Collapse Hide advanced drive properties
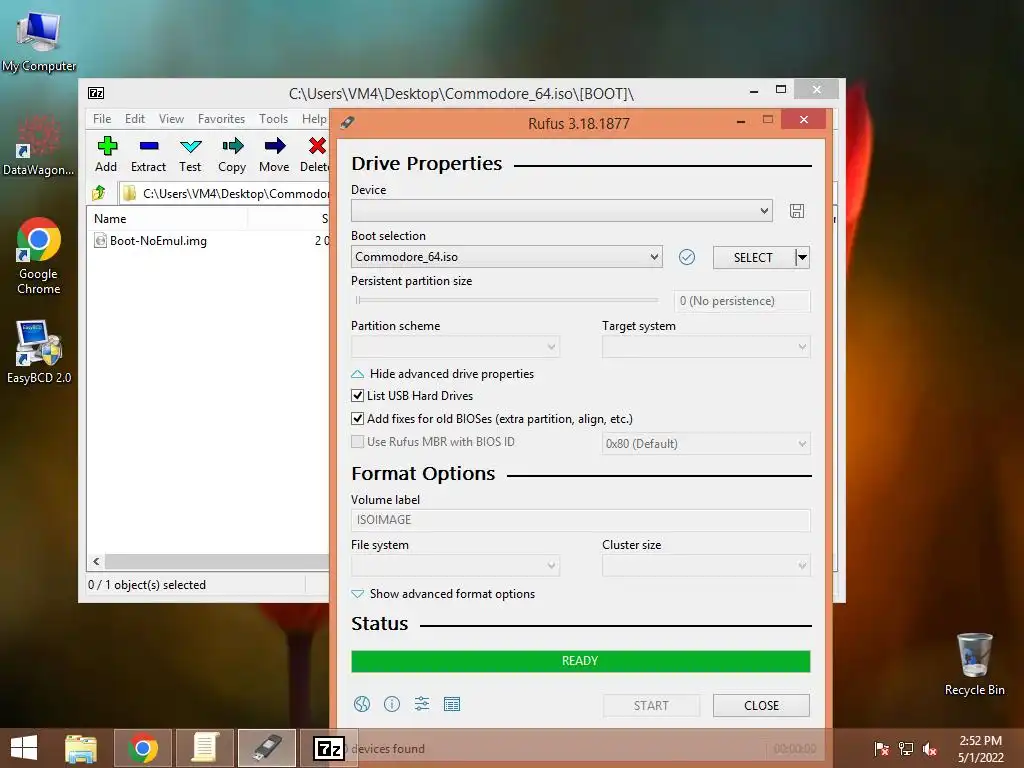1024x768 pixels. [x=443, y=374]
